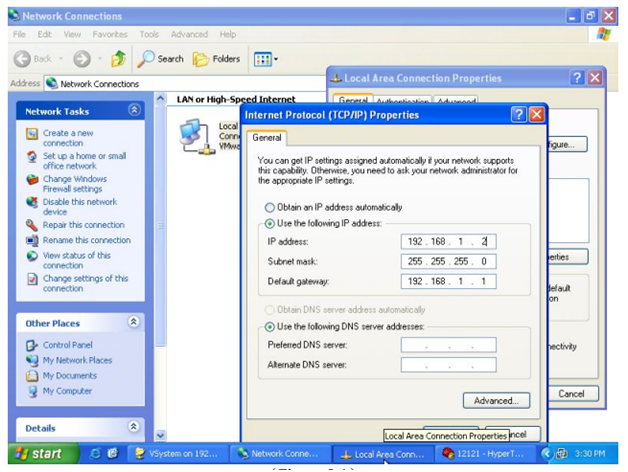
Task: Open Search from the toolbar
Action: [x=161, y=59]
